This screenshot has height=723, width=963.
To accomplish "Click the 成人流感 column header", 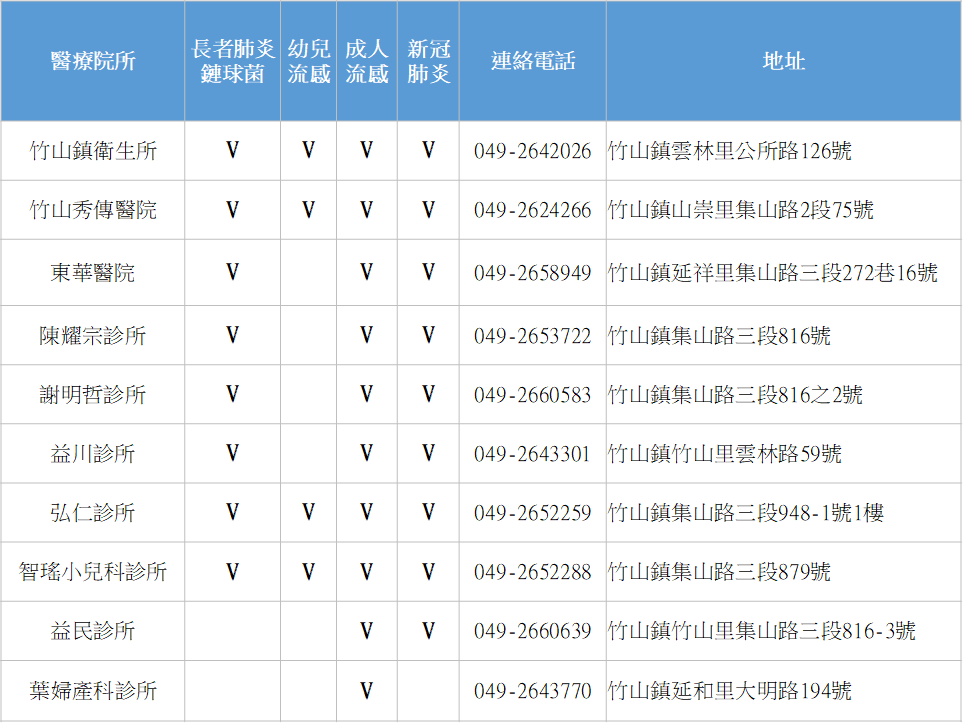I will (367, 61).
